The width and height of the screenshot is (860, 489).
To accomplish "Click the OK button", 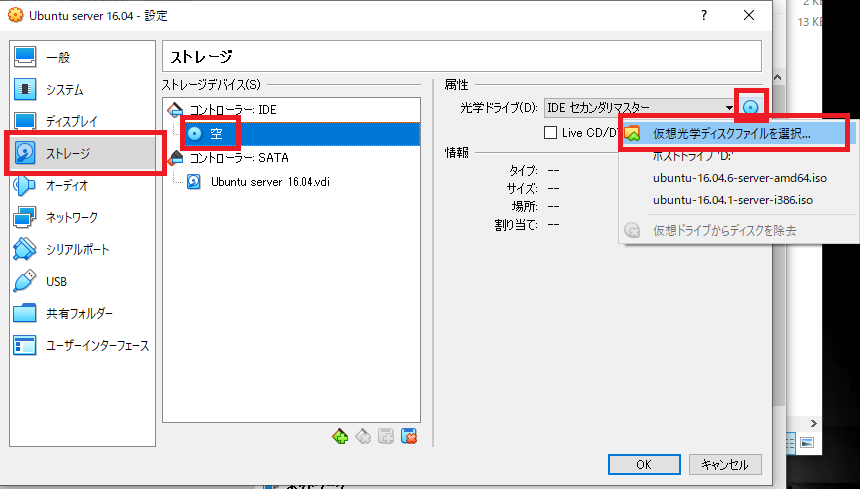I will tap(644, 465).
